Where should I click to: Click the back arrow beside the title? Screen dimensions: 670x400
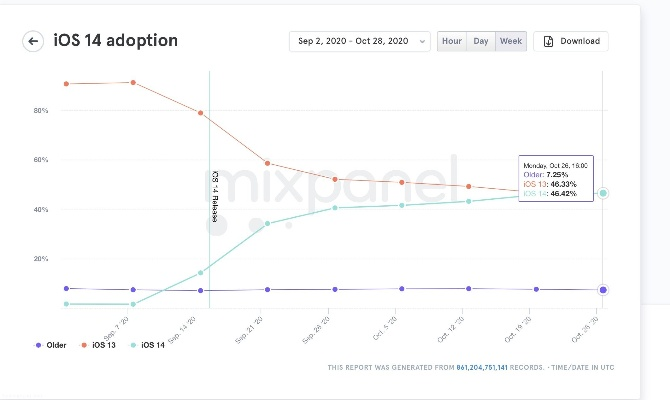coord(33,41)
